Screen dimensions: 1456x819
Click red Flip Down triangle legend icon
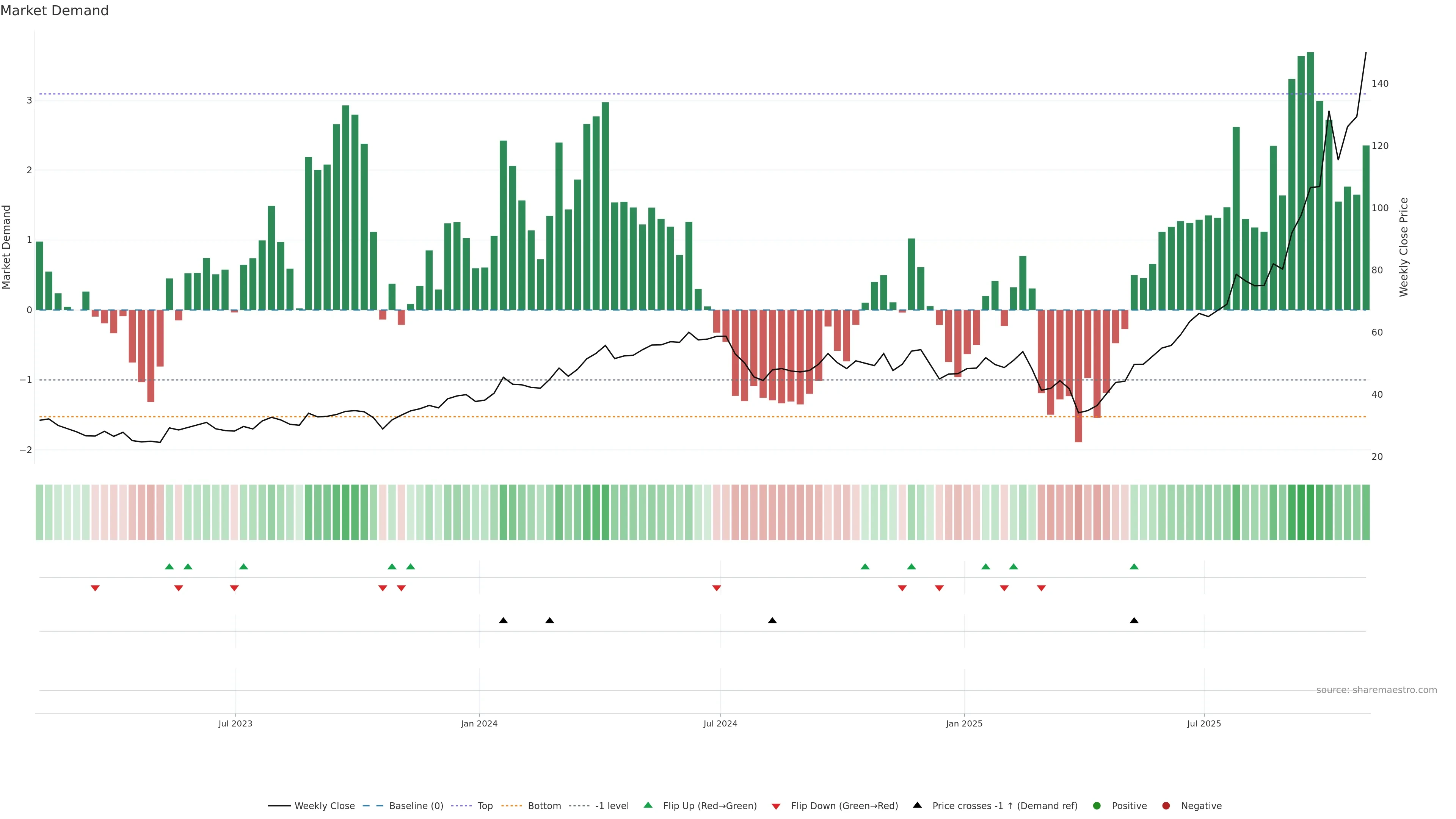click(x=776, y=806)
